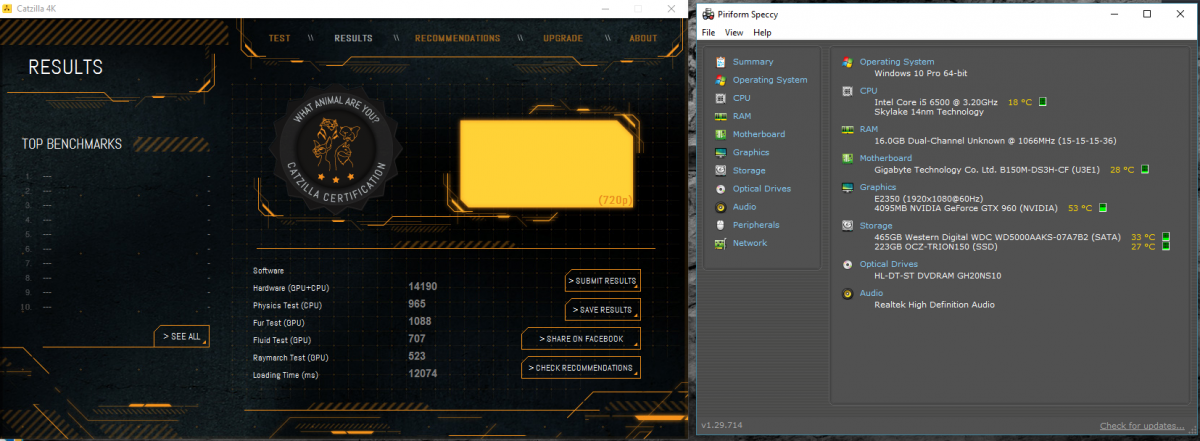This screenshot has height=441, width=1200.
Task: Click SAVE RESULTS button in Catzilla
Action: point(602,310)
